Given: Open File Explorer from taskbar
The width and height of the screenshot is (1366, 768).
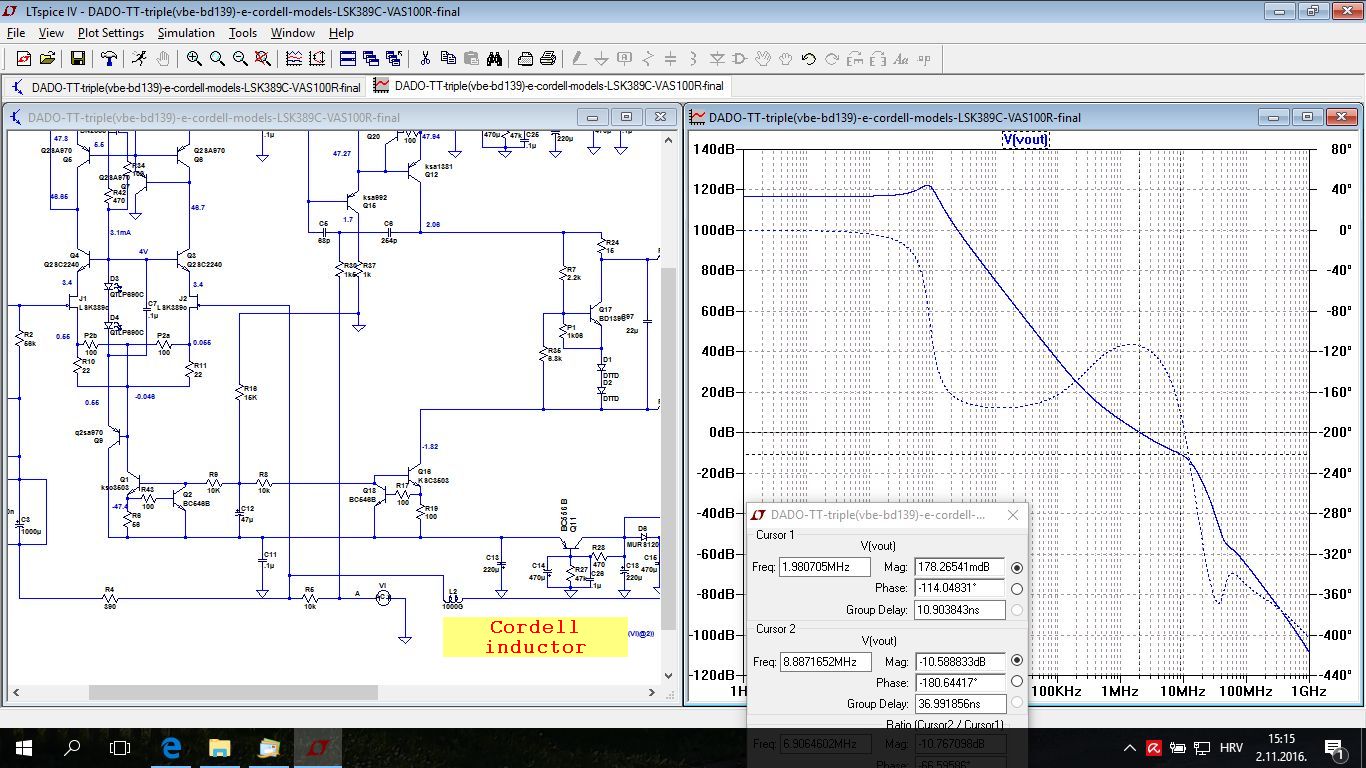Looking at the screenshot, I should click(x=220, y=748).
